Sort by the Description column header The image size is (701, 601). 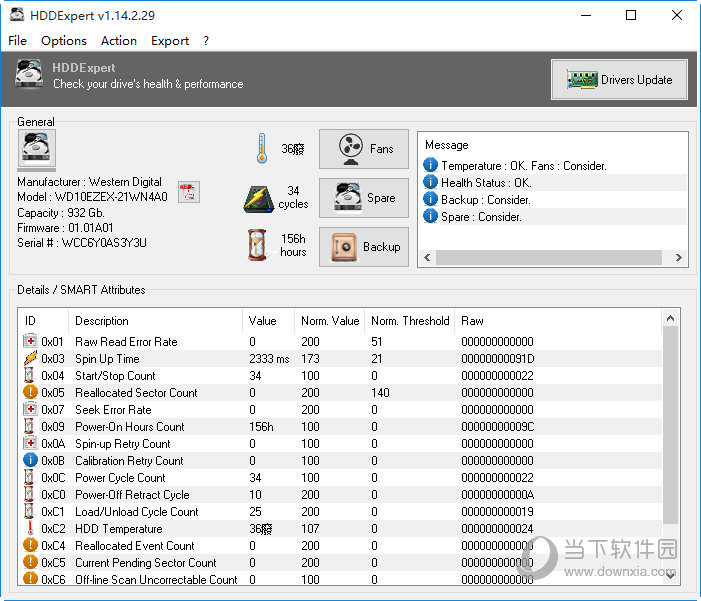pos(102,321)
